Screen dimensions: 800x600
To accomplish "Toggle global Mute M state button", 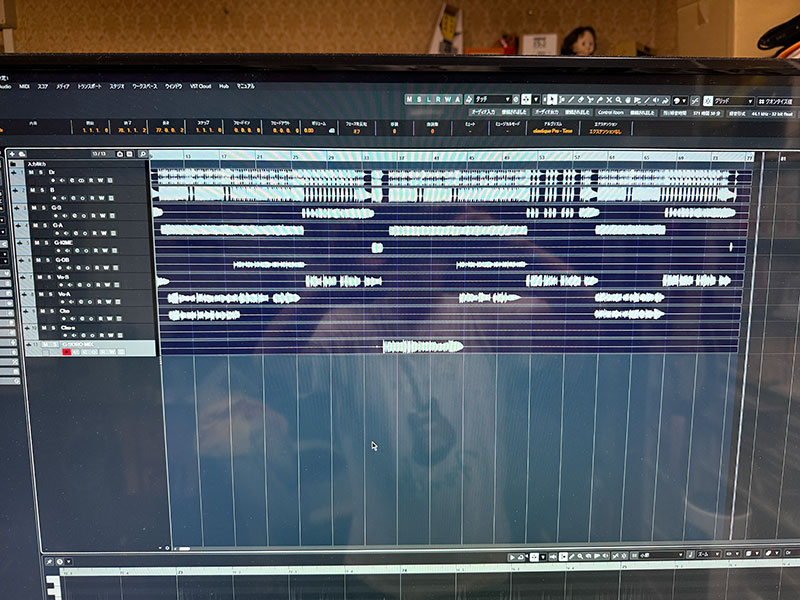I will pyautogui.click(x=409, y=99).
